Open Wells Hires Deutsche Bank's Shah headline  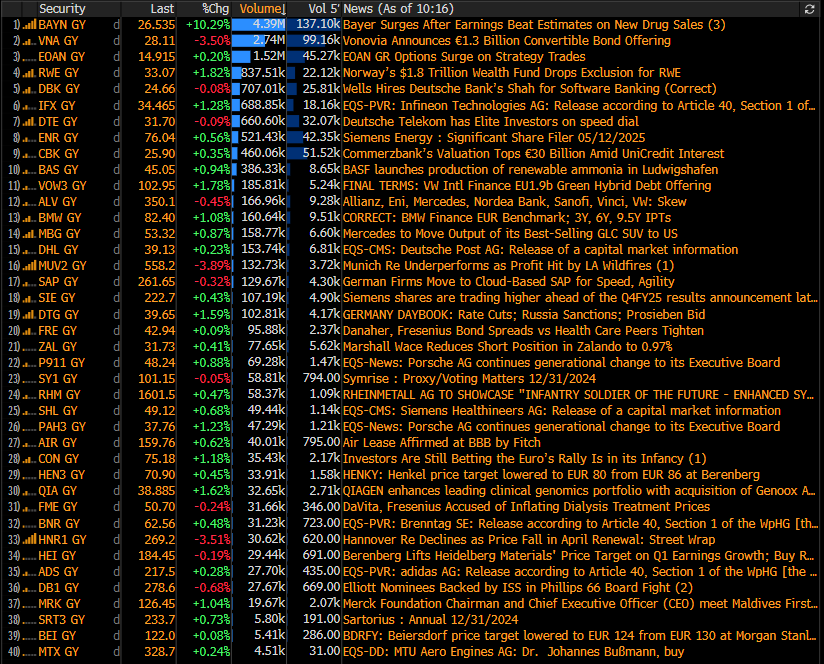530,89
